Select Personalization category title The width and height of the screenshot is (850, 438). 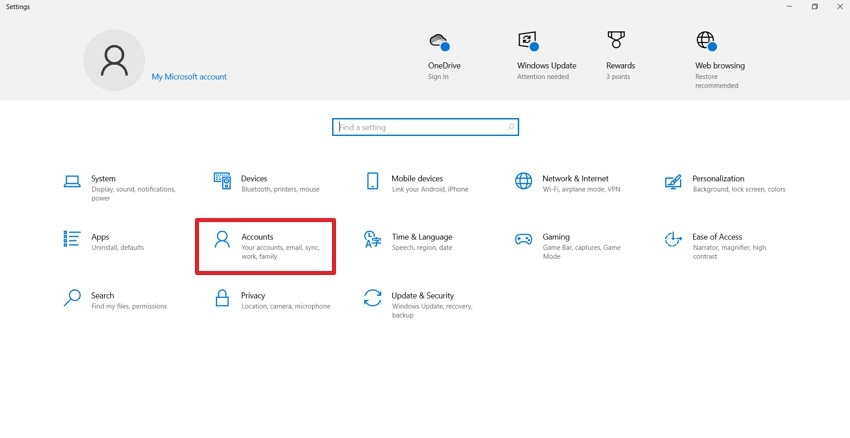pos(718,178)
